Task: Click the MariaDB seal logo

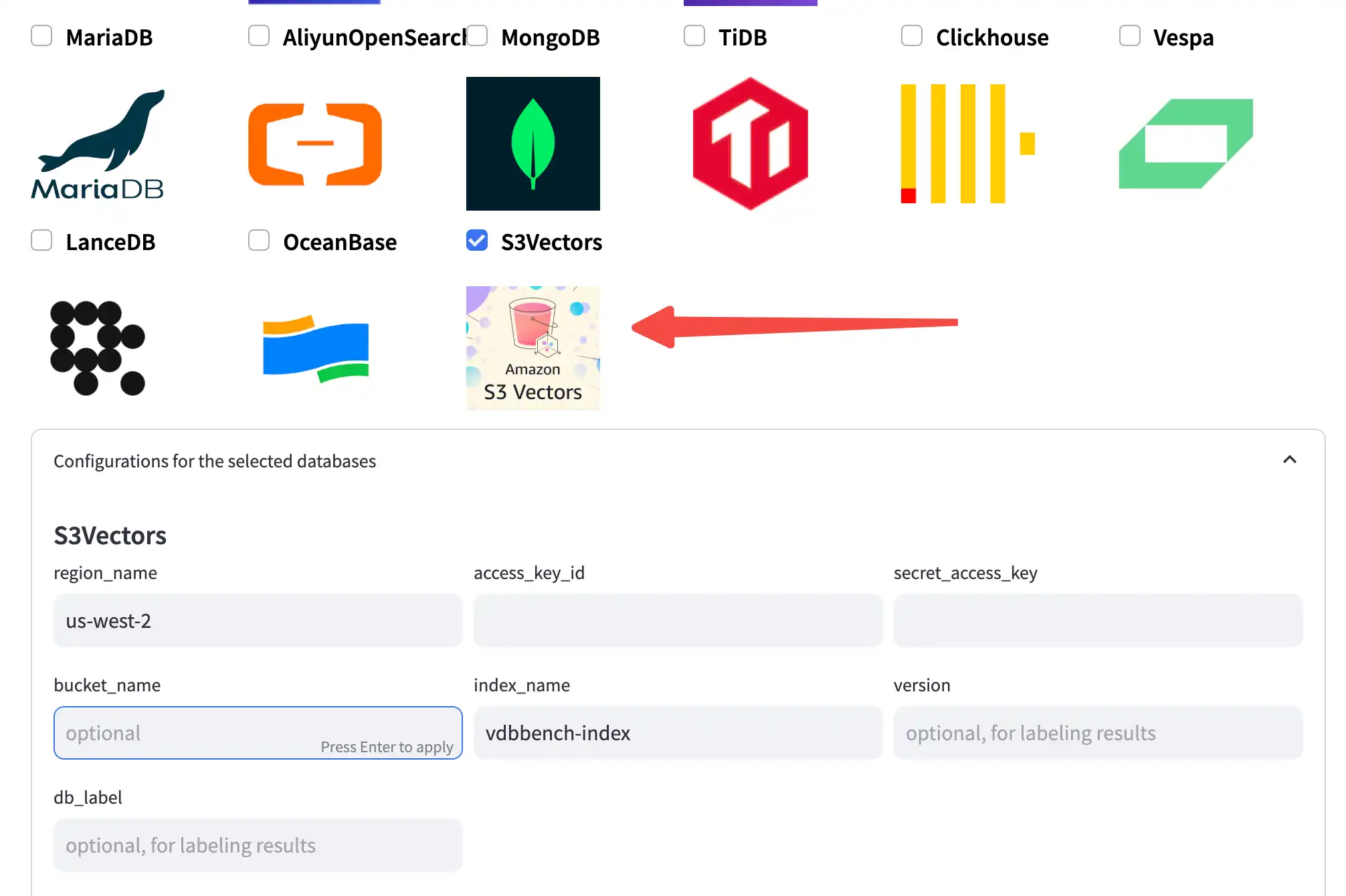Action: click(98, 144)
